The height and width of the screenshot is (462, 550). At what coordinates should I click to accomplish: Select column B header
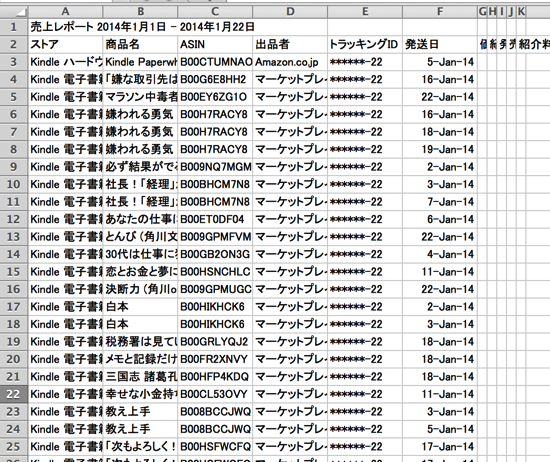pos(140,12)
